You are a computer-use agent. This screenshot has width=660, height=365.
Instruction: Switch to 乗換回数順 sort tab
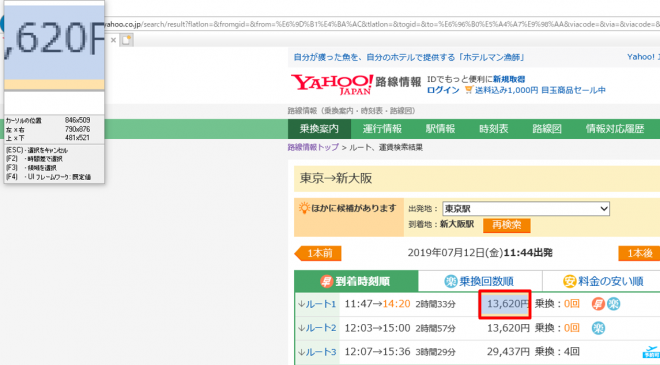pos(480,281)
